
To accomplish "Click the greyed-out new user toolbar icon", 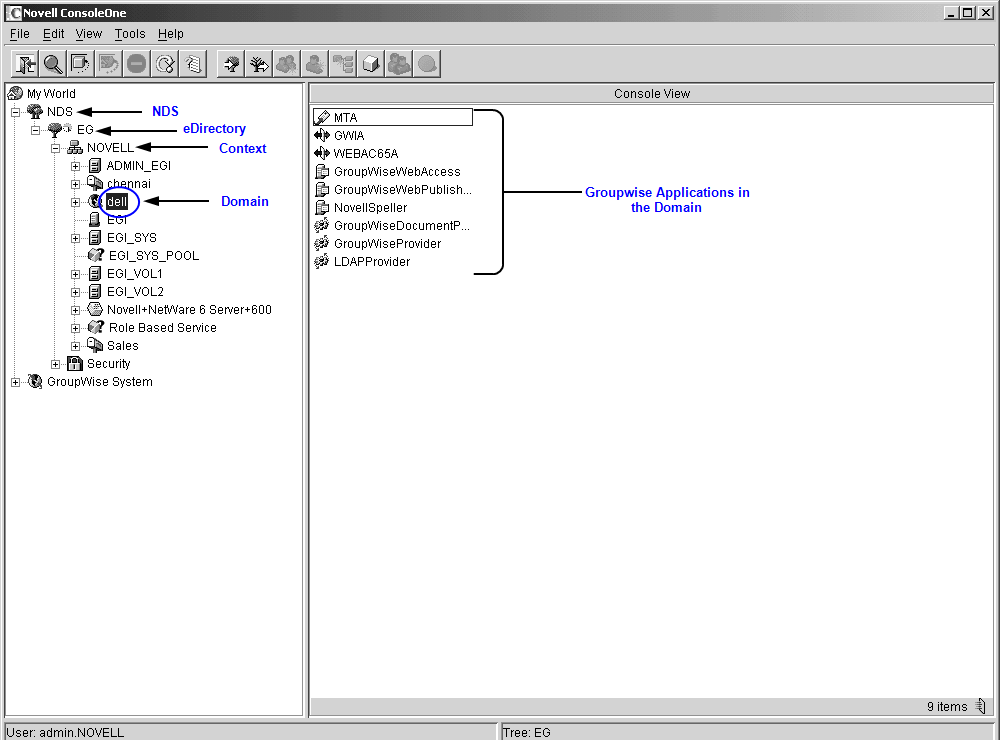I will (315, 64).
